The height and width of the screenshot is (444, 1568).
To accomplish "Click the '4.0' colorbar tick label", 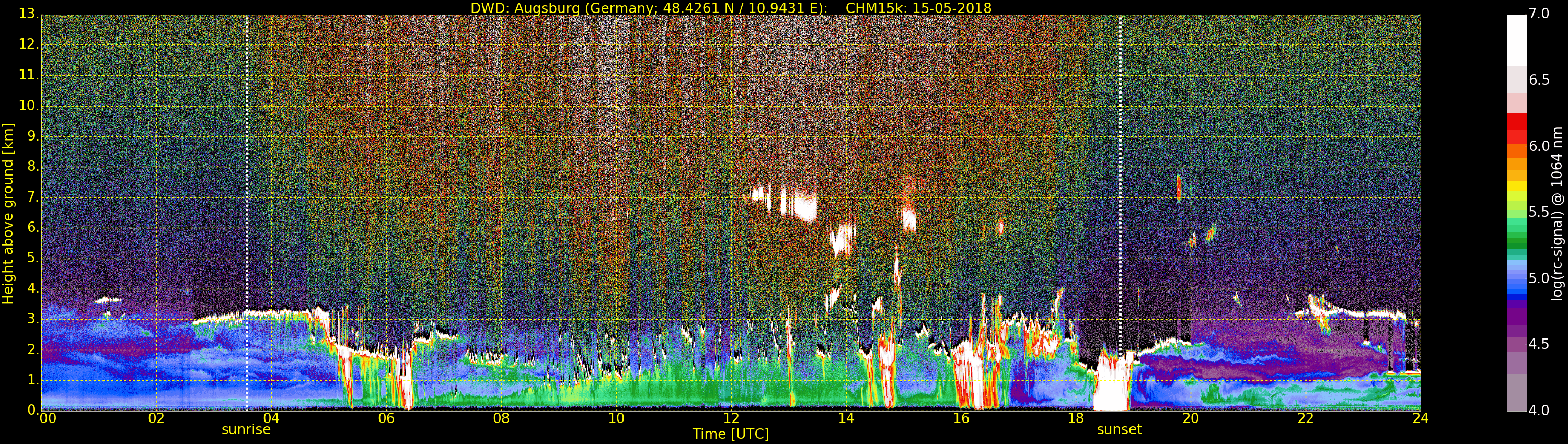I will point(1539,411).
